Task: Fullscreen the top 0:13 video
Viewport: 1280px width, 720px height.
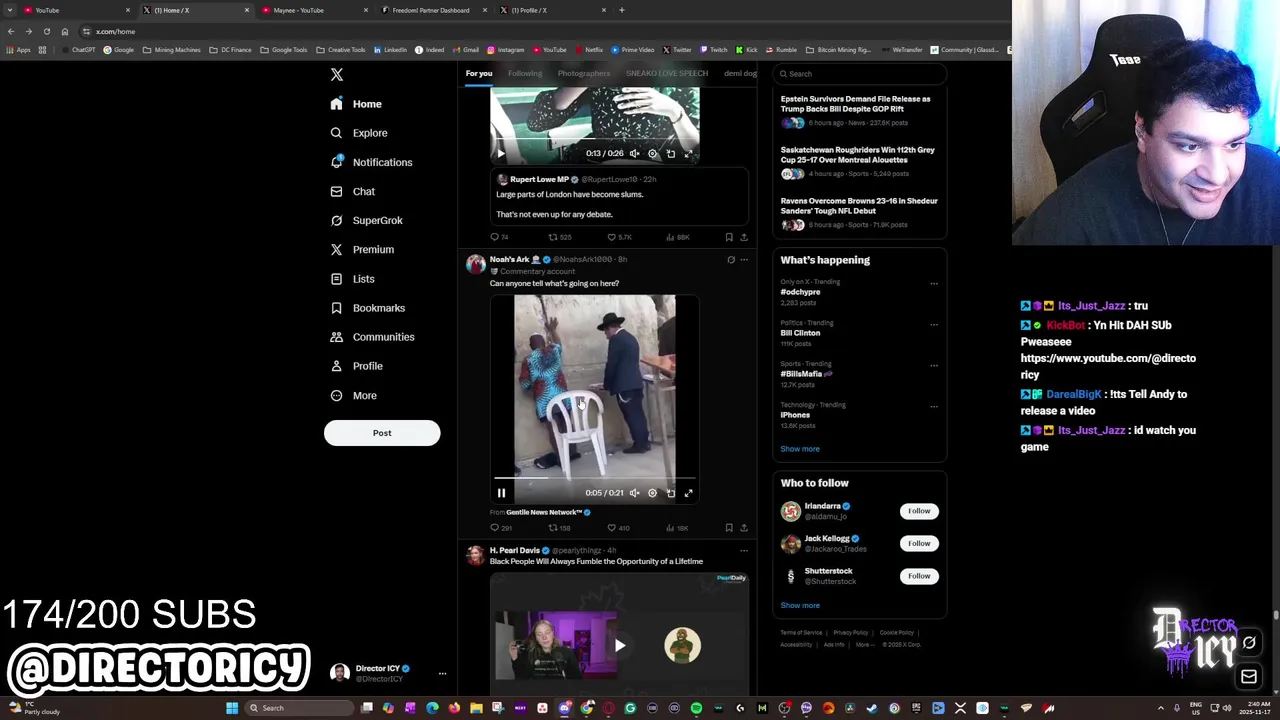Action: tap(688, 154)
